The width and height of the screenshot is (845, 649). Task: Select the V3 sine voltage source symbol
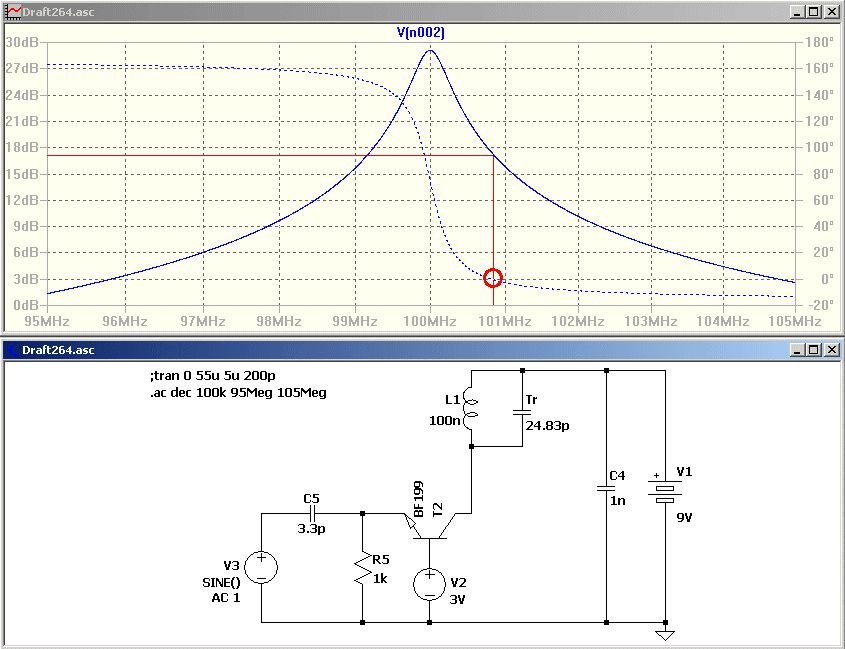(261, 568)
